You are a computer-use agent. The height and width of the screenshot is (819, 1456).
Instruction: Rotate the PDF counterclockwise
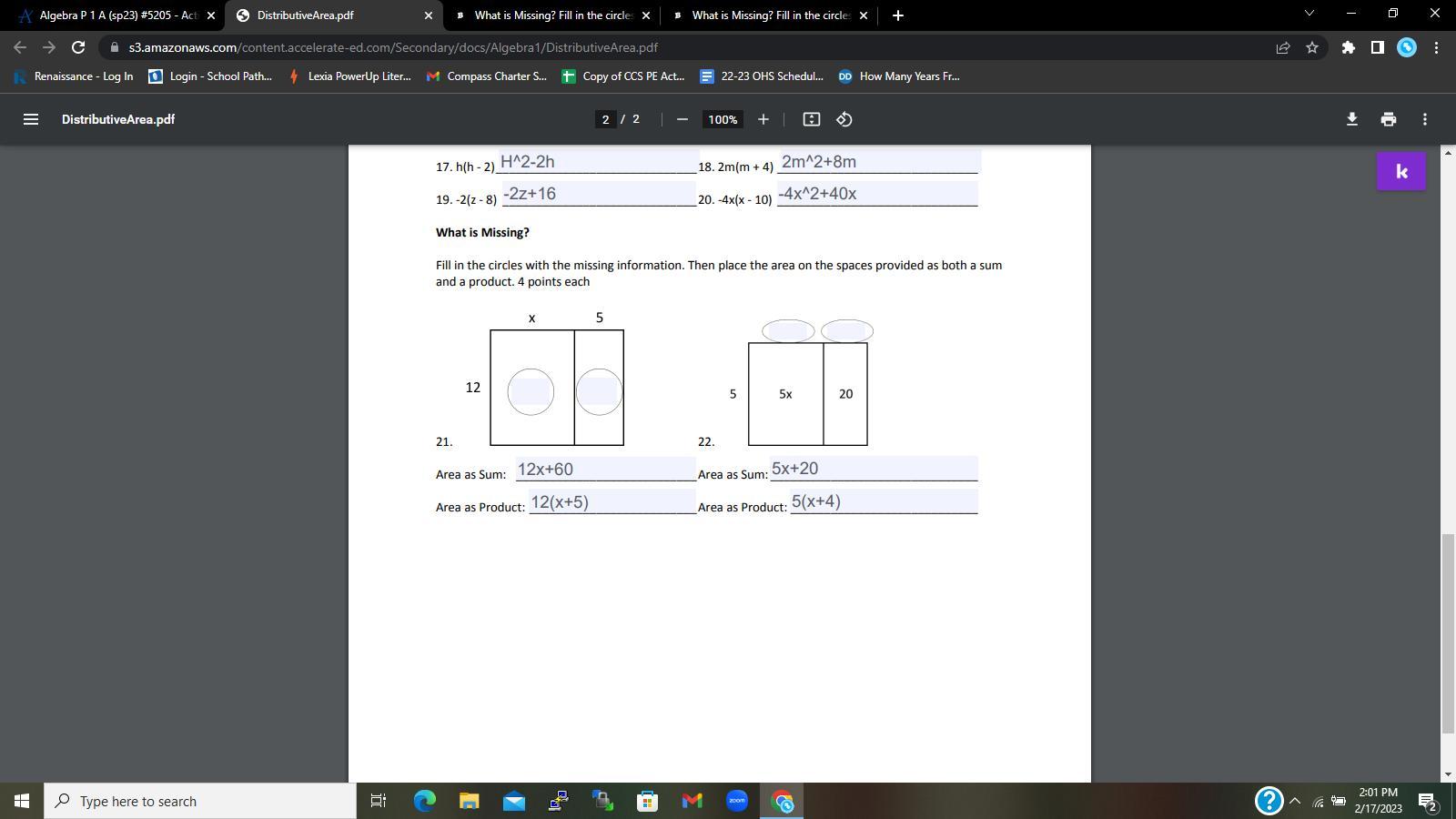click(x=844, y=119)
